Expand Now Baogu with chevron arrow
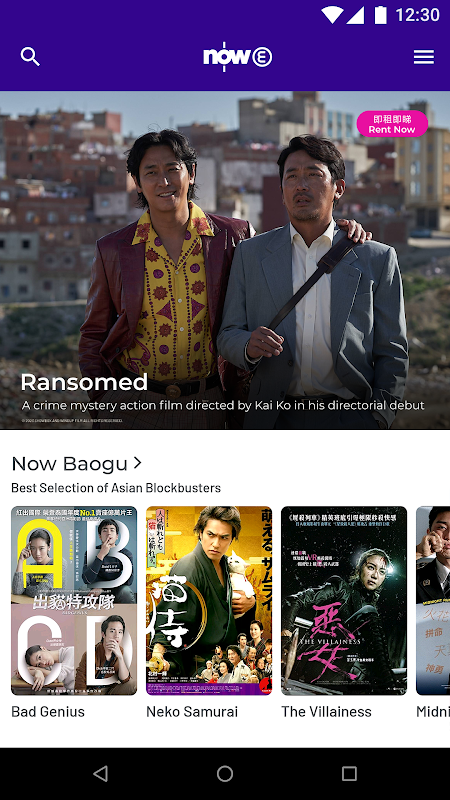Image resolution: width=450 pixels, height=800 pixels. (137, 463)
